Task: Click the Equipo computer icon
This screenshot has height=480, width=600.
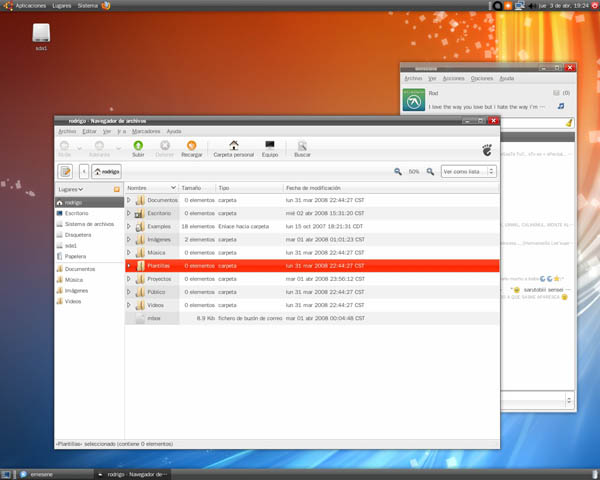Action: [x=270, y=145]
